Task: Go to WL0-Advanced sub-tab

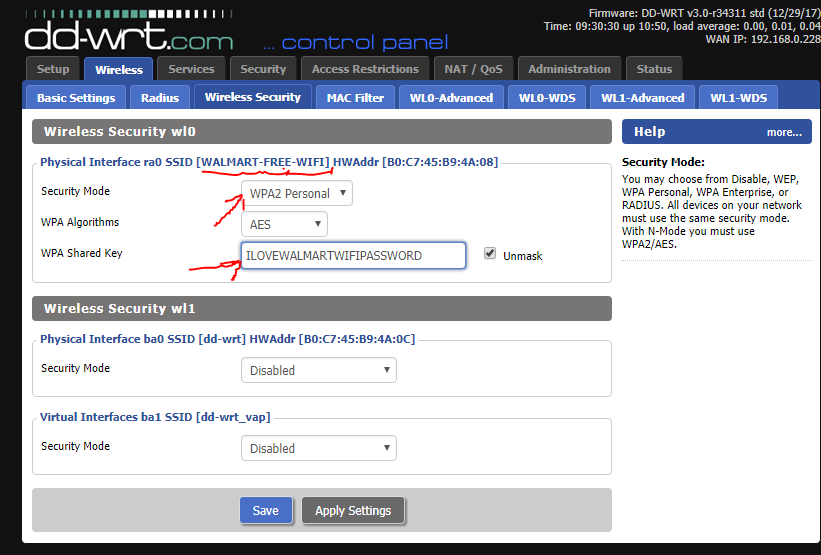Action: (451, 97)
